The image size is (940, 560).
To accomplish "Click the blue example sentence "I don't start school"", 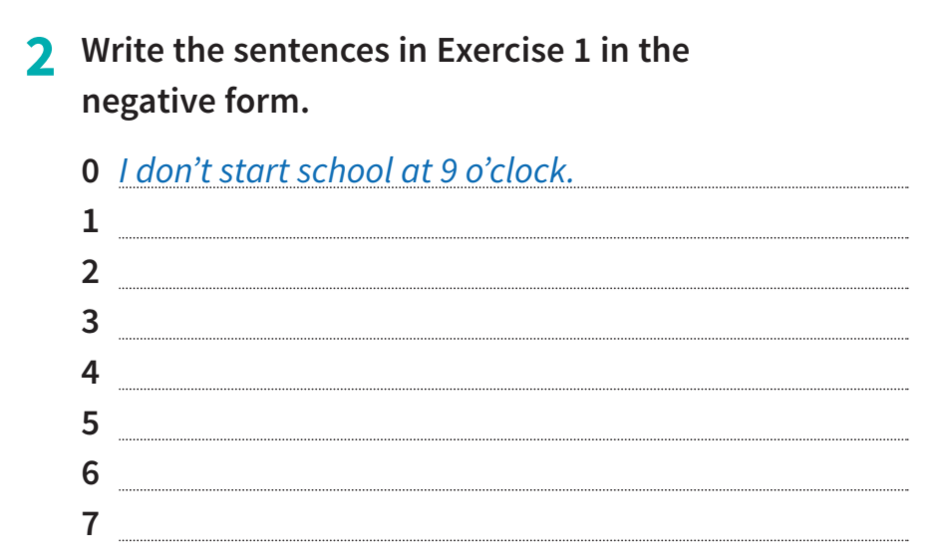I will 346,171.
